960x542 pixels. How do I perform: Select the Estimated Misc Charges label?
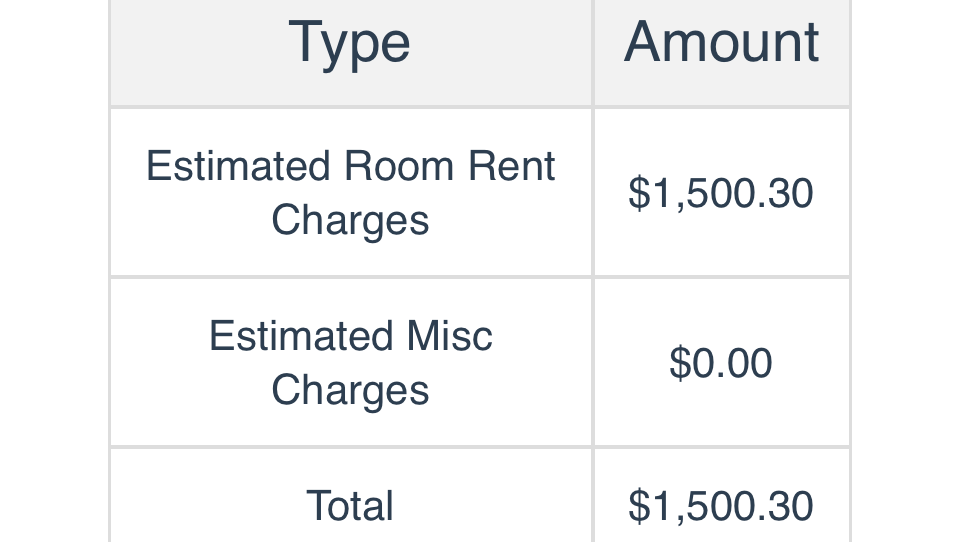tap(350, 362)
